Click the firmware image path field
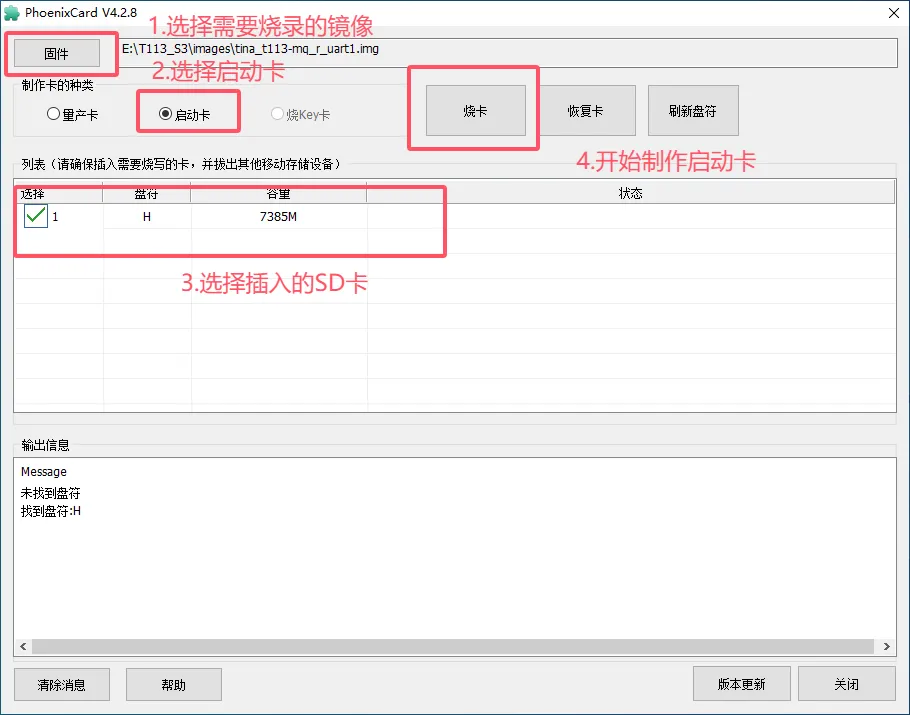This screenshot has width=910, height=715. click(x=500, y=49)
